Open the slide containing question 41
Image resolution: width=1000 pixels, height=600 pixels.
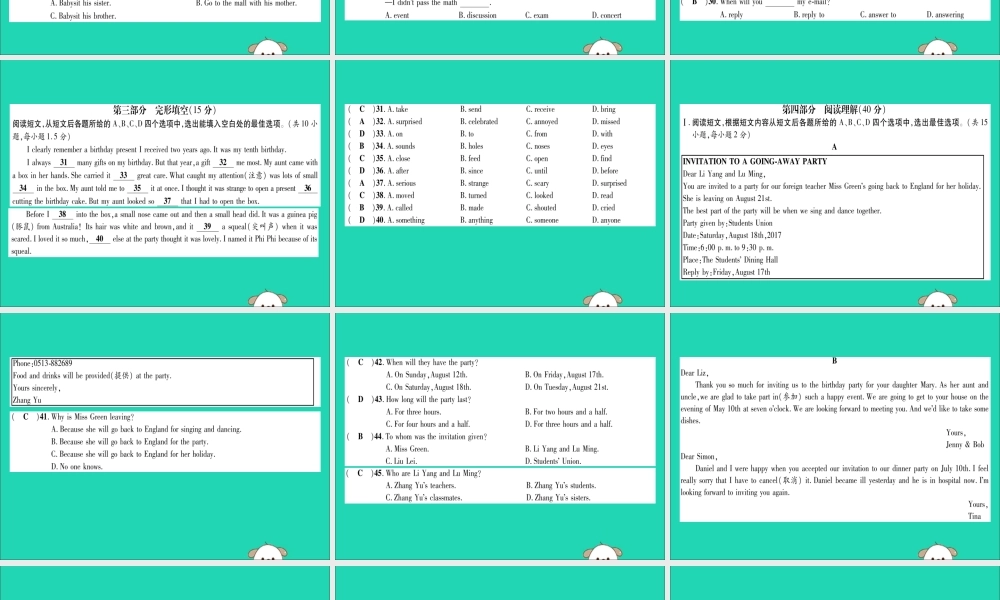(165, 436)
